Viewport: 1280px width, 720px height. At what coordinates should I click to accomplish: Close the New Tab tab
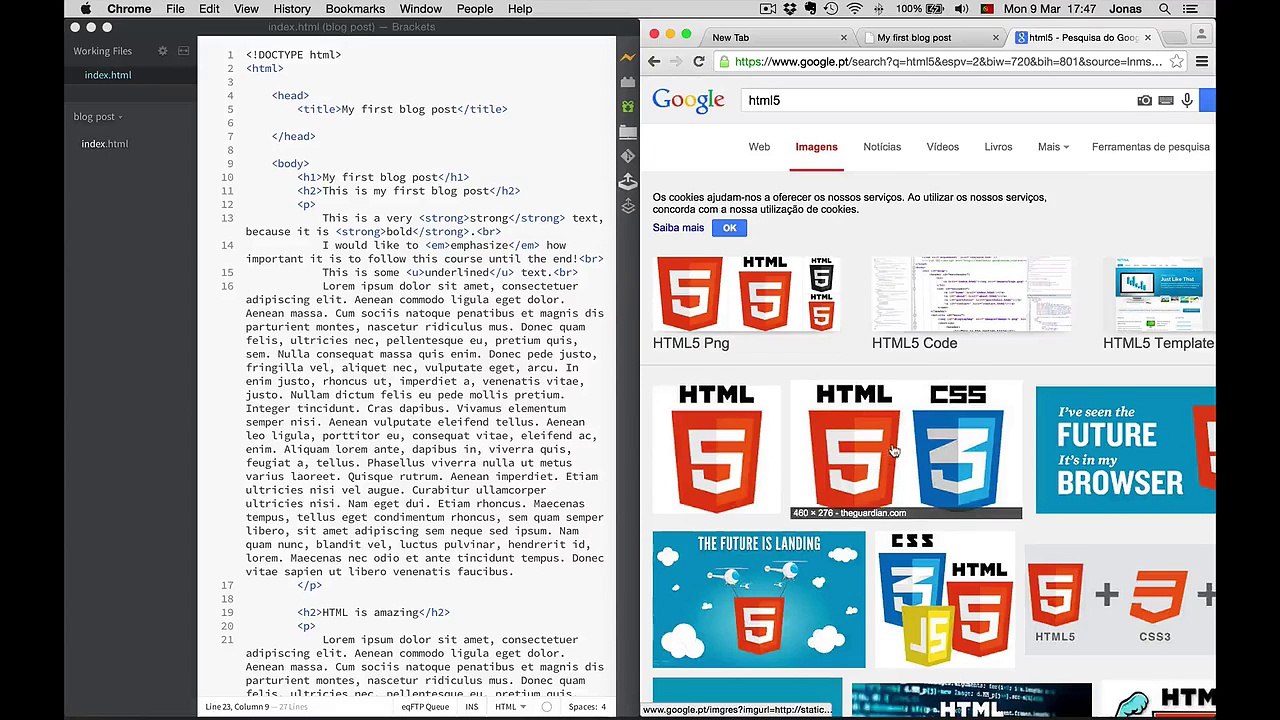843,38
